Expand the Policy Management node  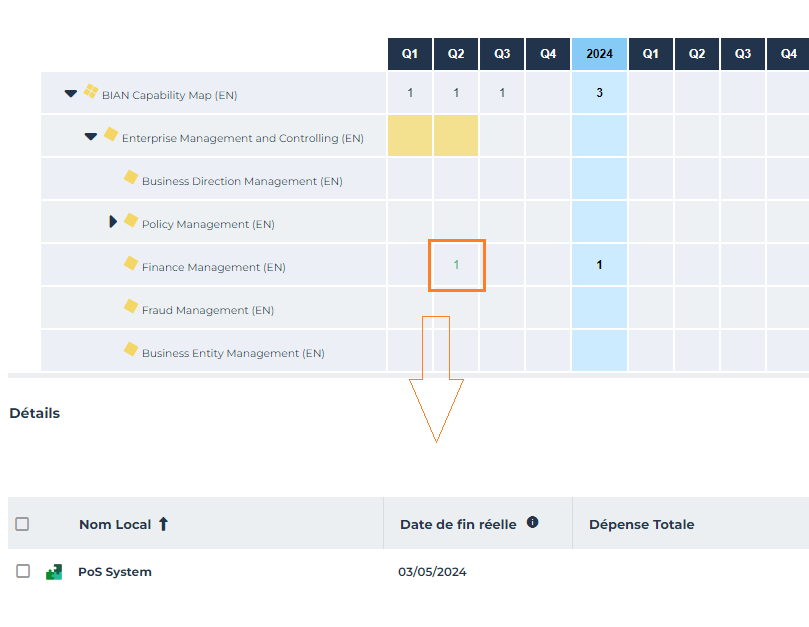[113, 222]
